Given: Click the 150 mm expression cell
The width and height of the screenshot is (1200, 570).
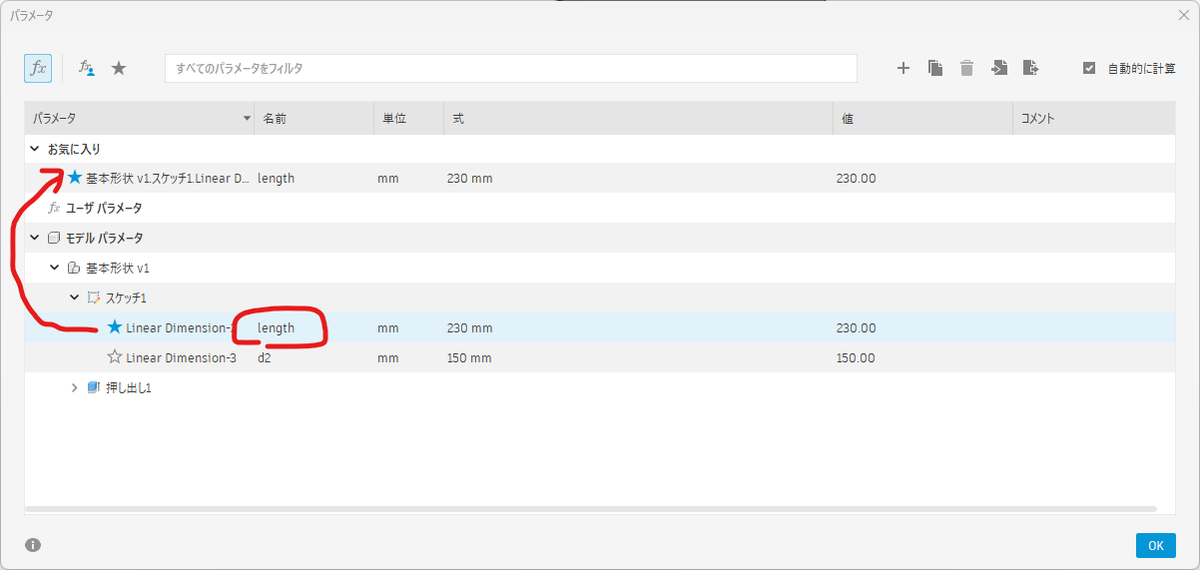Looking at the screenshot, I should click(469, 358).
